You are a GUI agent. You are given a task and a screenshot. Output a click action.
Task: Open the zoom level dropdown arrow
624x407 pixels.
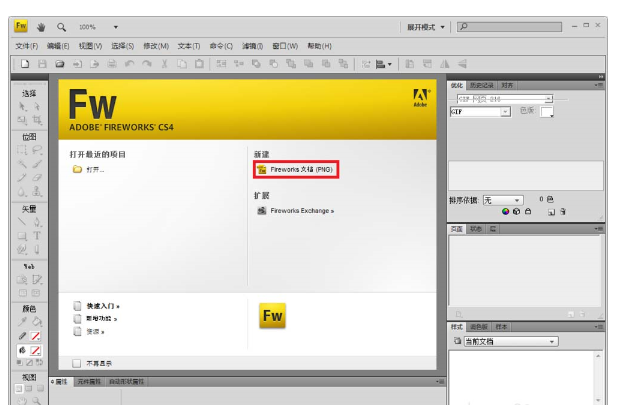coord(116,27)
